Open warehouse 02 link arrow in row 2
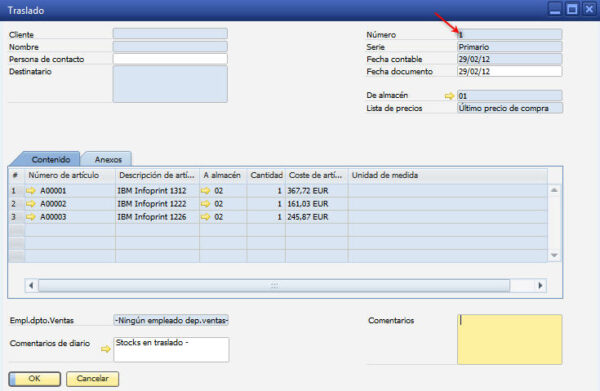The height and width of the screenshot is (391, 600). click(205, 204)
